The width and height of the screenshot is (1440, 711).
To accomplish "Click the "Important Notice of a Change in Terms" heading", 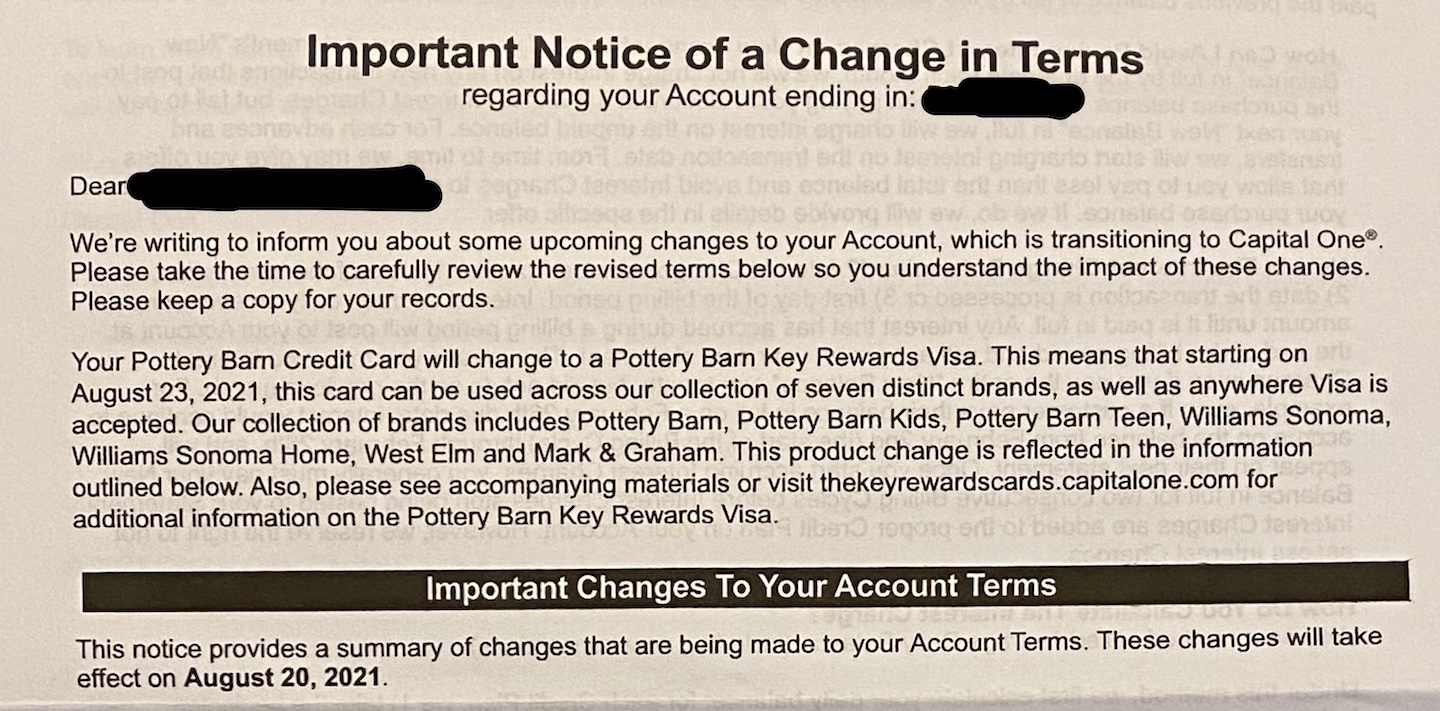I will pos(724,55).
